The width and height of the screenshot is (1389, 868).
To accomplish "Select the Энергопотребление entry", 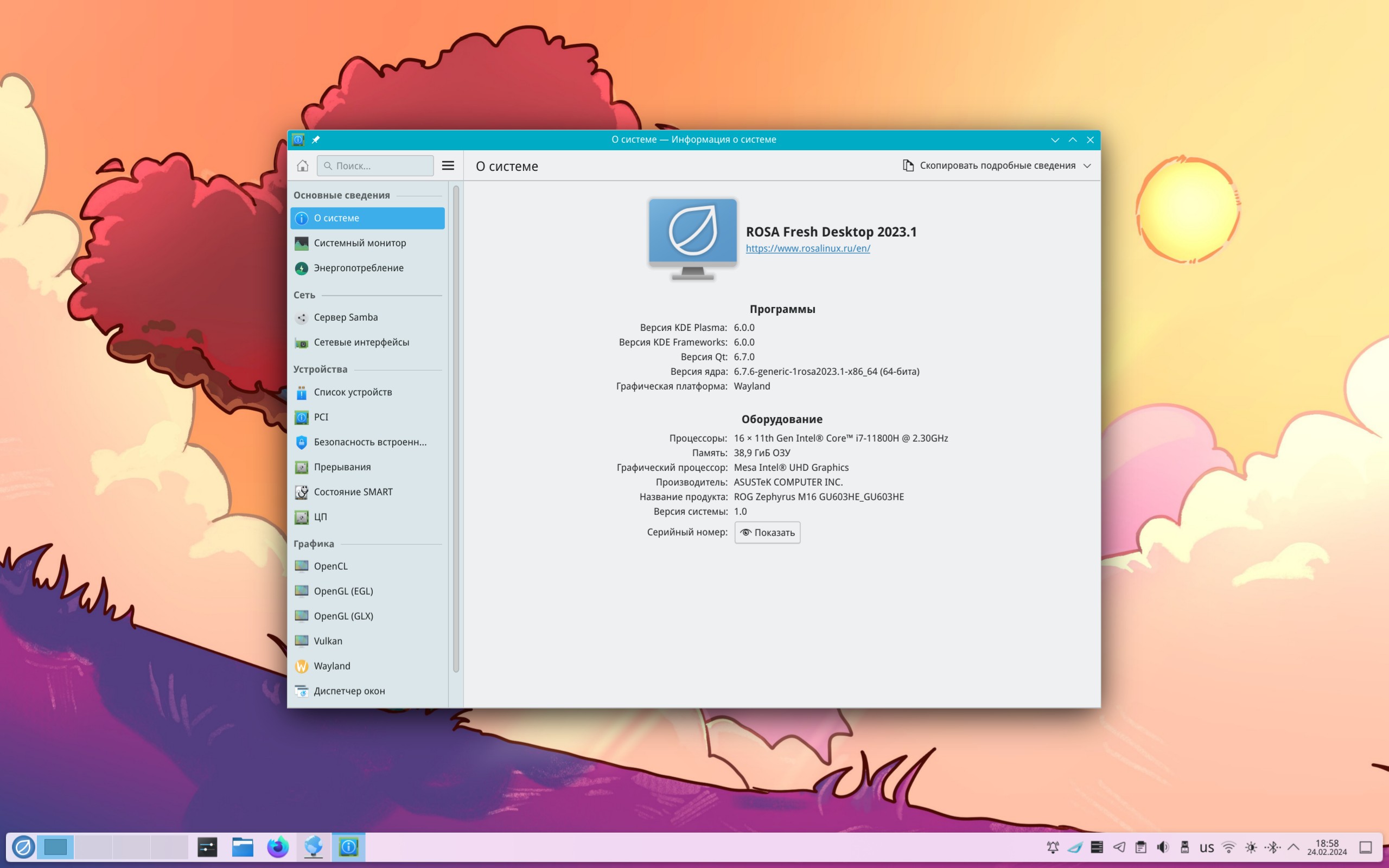I will tap(358, 268).
